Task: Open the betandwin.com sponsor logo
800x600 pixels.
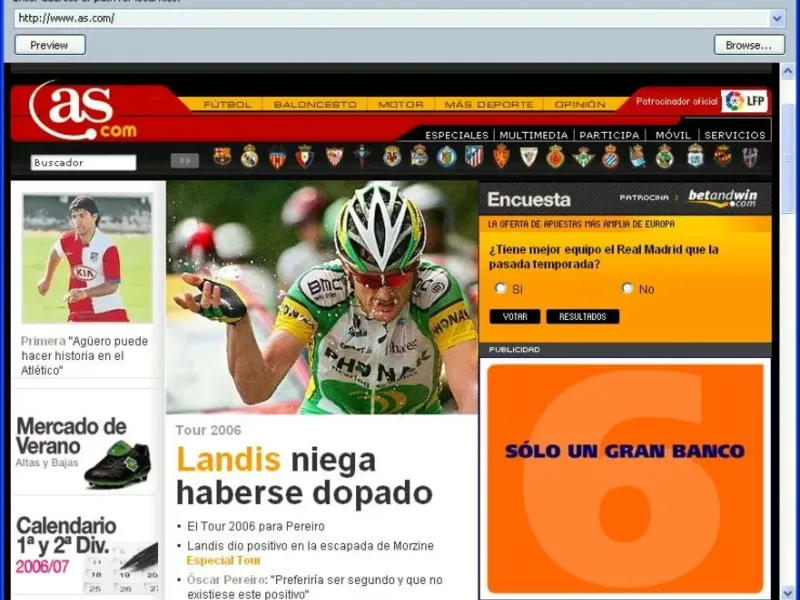Action: click(x=722, y=198)
